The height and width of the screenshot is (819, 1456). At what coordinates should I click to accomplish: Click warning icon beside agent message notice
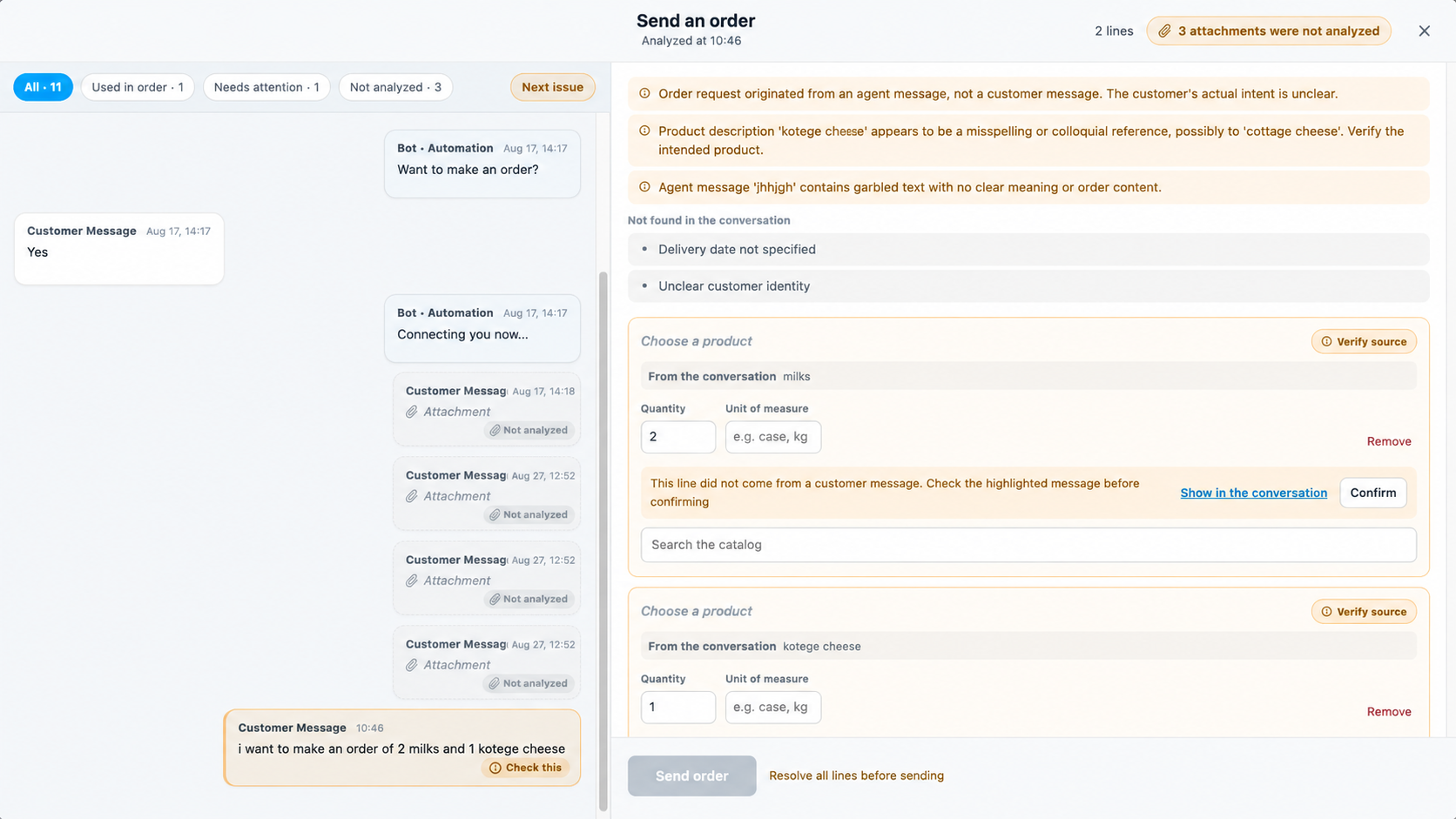point(644,93)
